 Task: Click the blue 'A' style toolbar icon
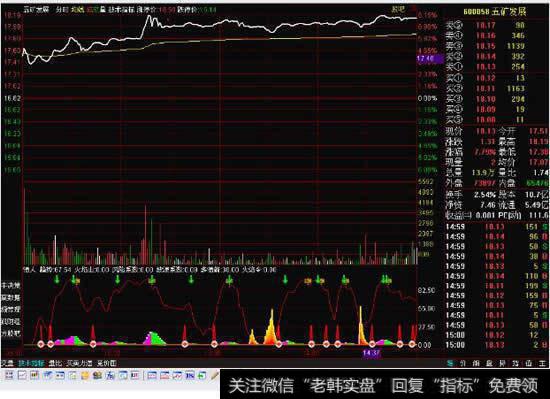point(110,376)
